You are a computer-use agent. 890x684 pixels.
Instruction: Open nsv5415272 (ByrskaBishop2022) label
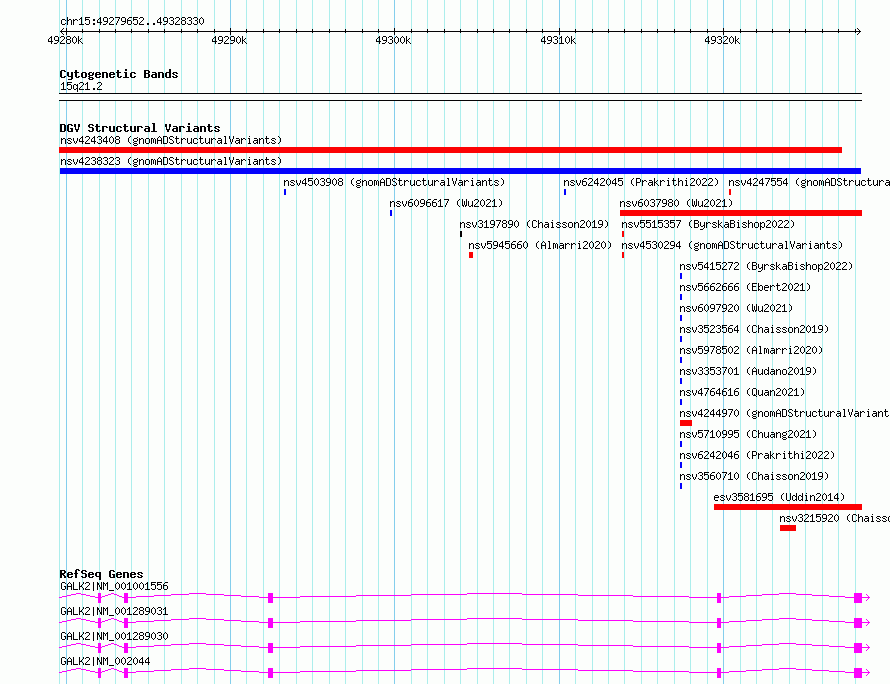tap(766, 266)
